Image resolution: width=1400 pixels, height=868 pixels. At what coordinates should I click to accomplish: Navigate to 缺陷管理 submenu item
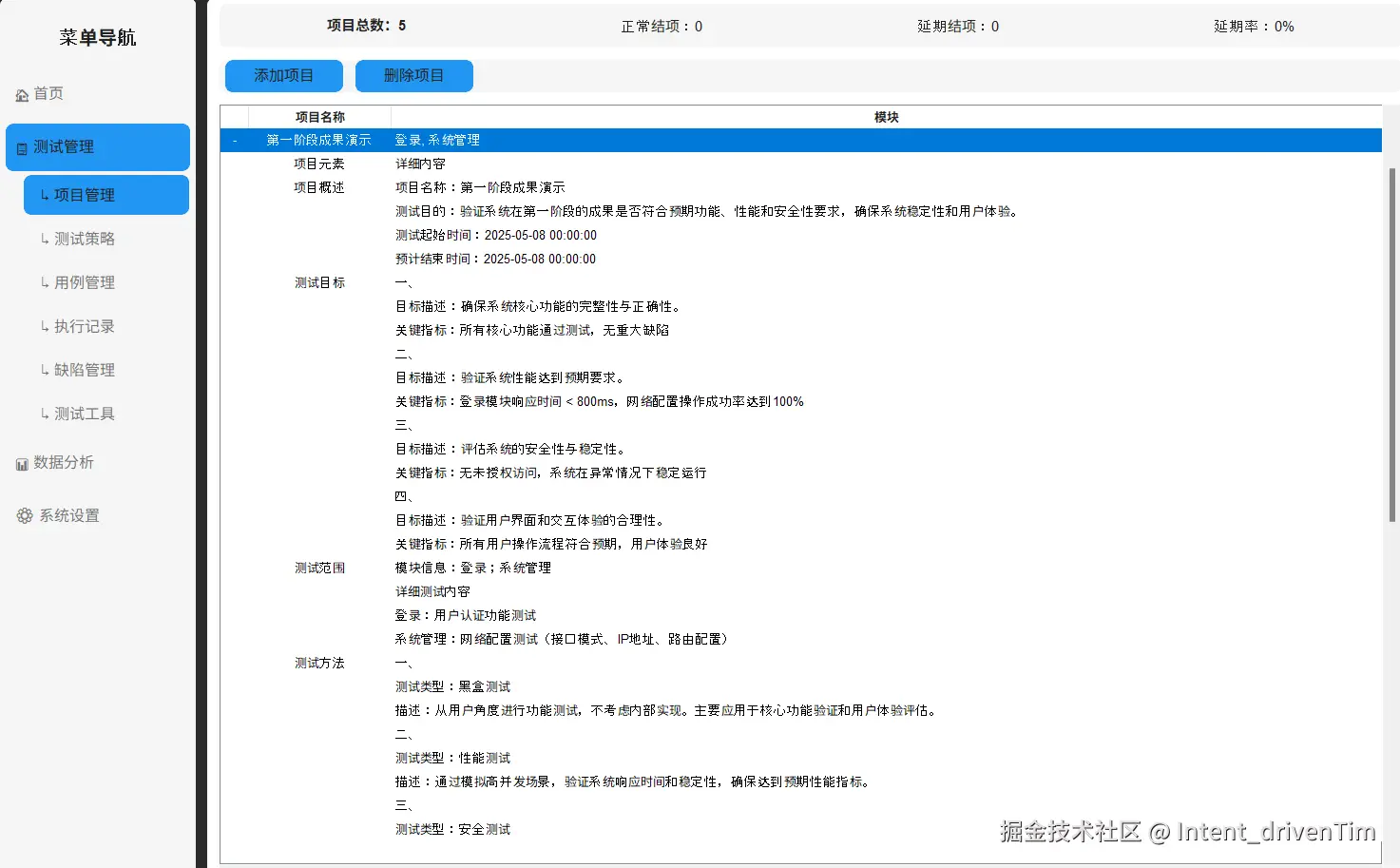point(85,370)
